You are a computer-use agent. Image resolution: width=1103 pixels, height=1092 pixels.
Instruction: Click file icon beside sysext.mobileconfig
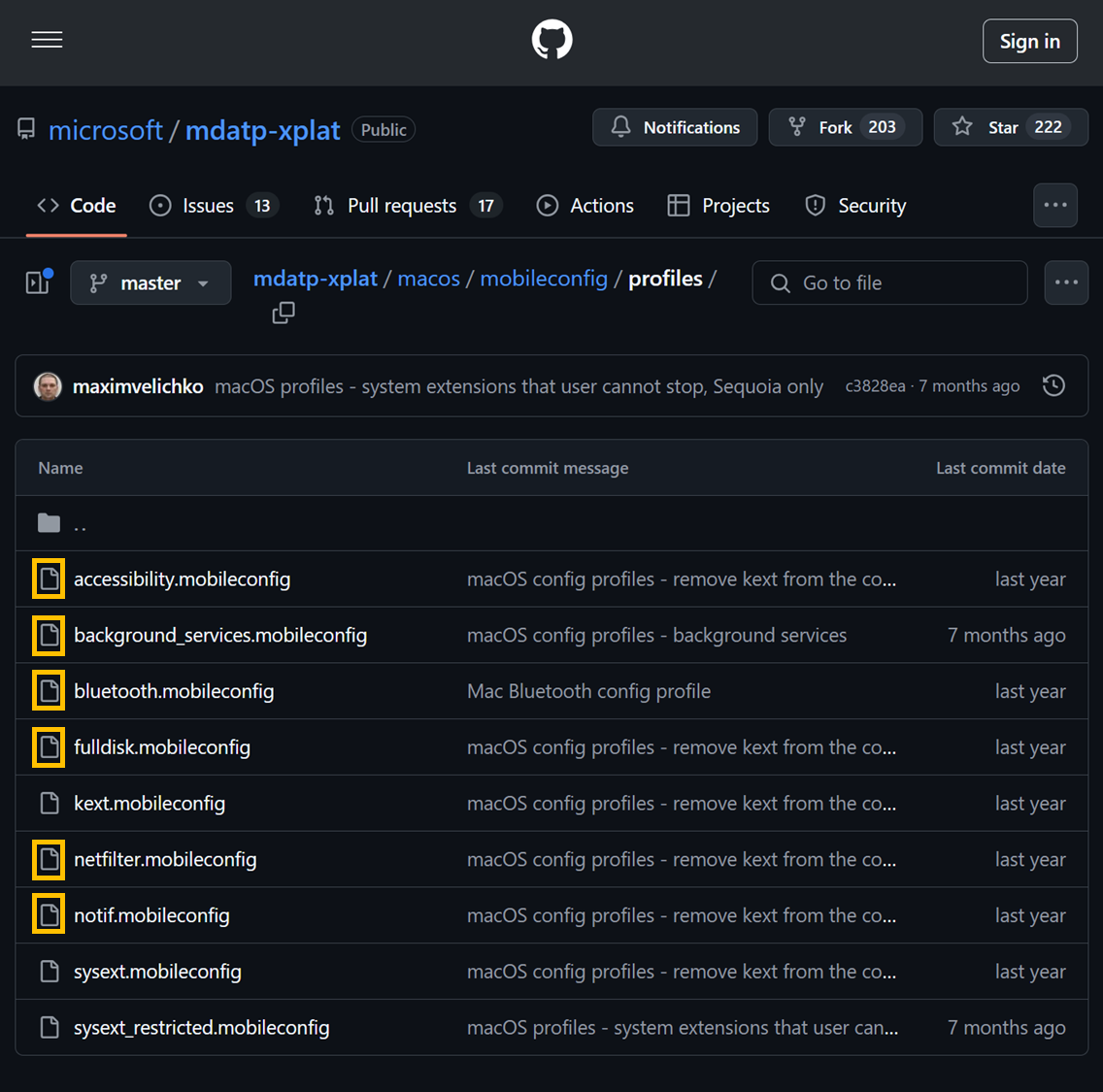[x=49, y=972]
